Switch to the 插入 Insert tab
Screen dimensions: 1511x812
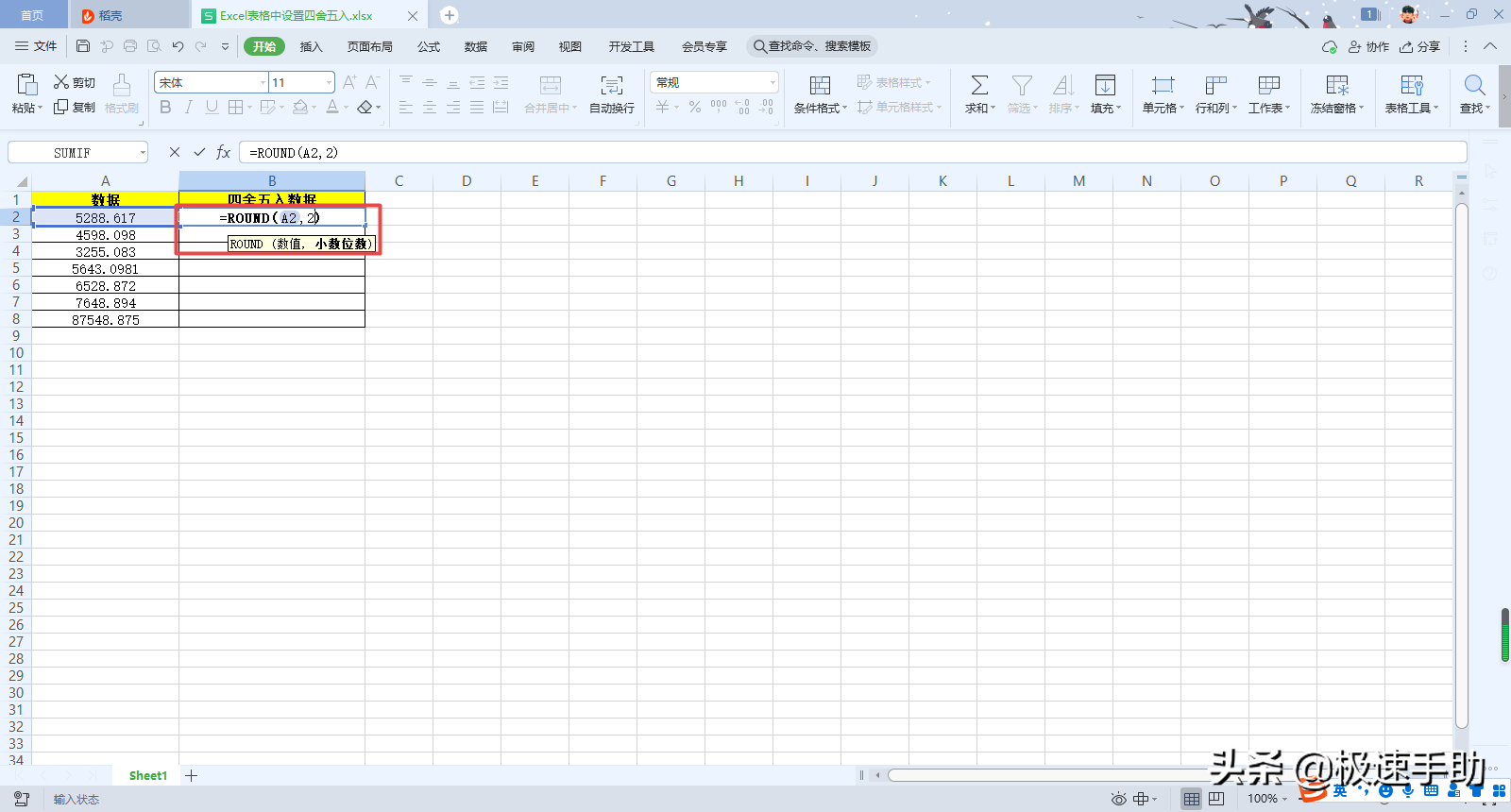pyautogui.click(x=311, y=46)
